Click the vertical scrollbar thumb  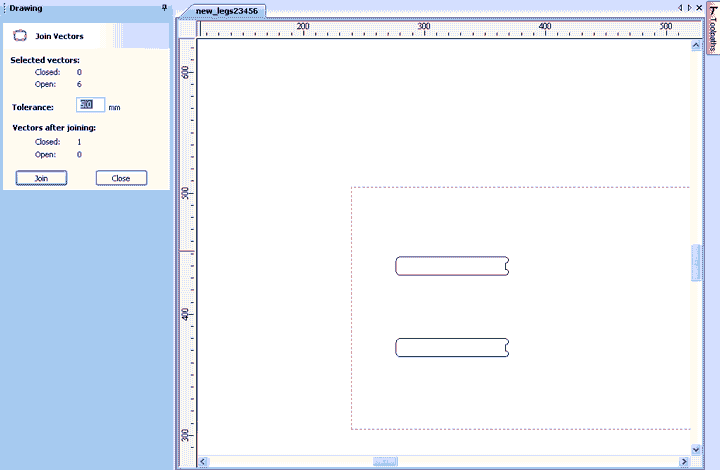pyautogui.click(x=696, y=263)
